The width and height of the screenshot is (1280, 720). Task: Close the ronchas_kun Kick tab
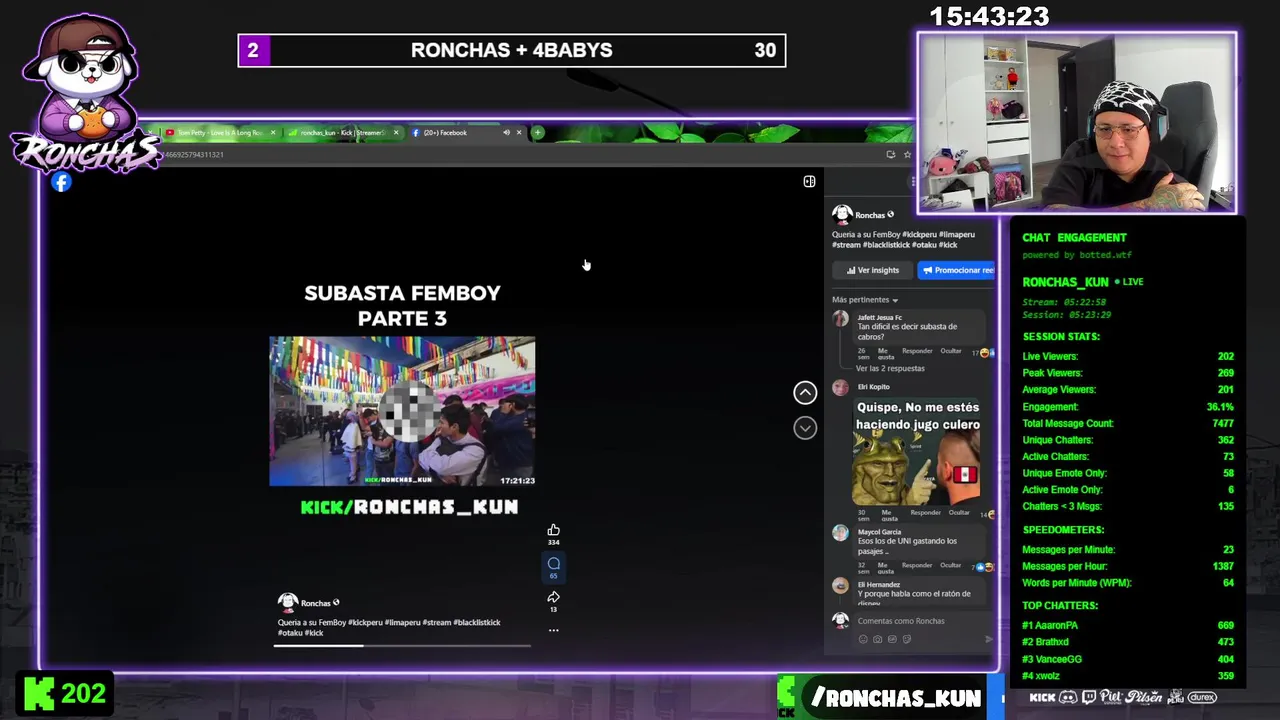coord(396,132)
